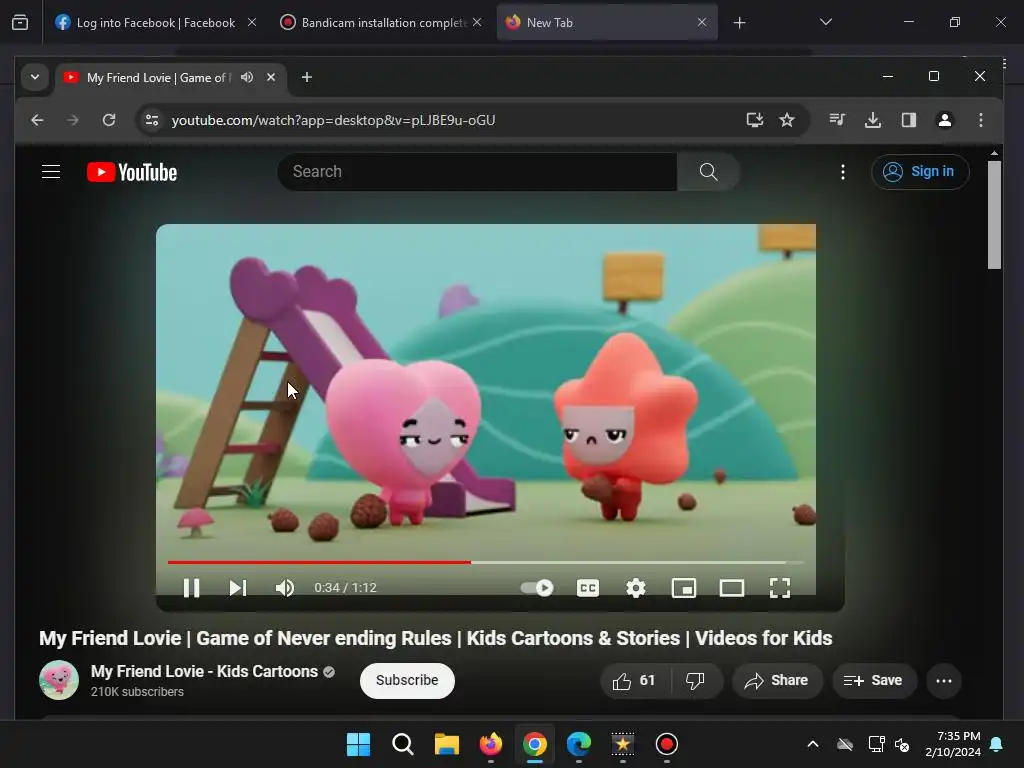Click the Sign in button

pyautogui.click(x=920, y=172)
